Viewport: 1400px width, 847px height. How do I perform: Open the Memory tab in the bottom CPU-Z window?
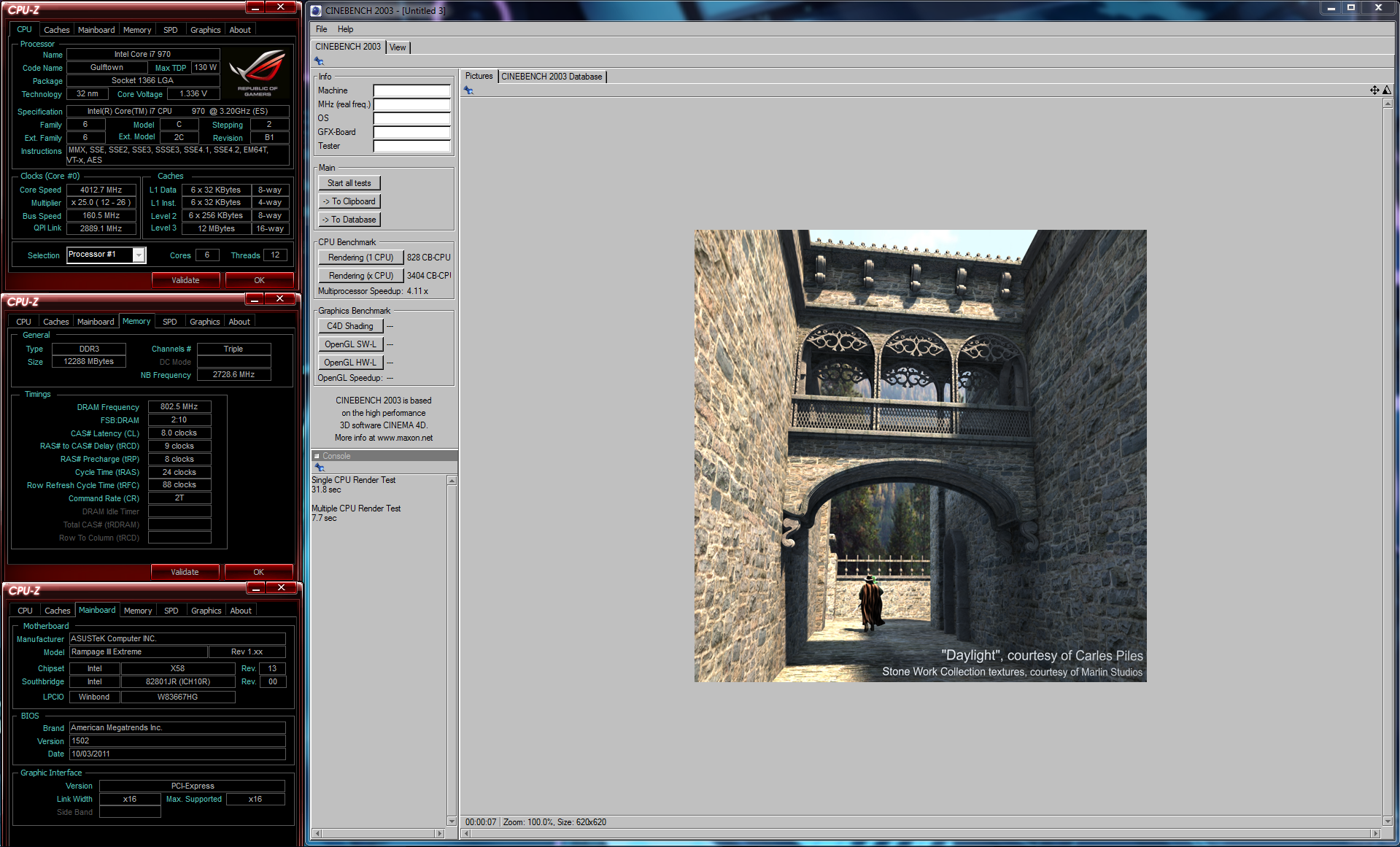point(138,611)
